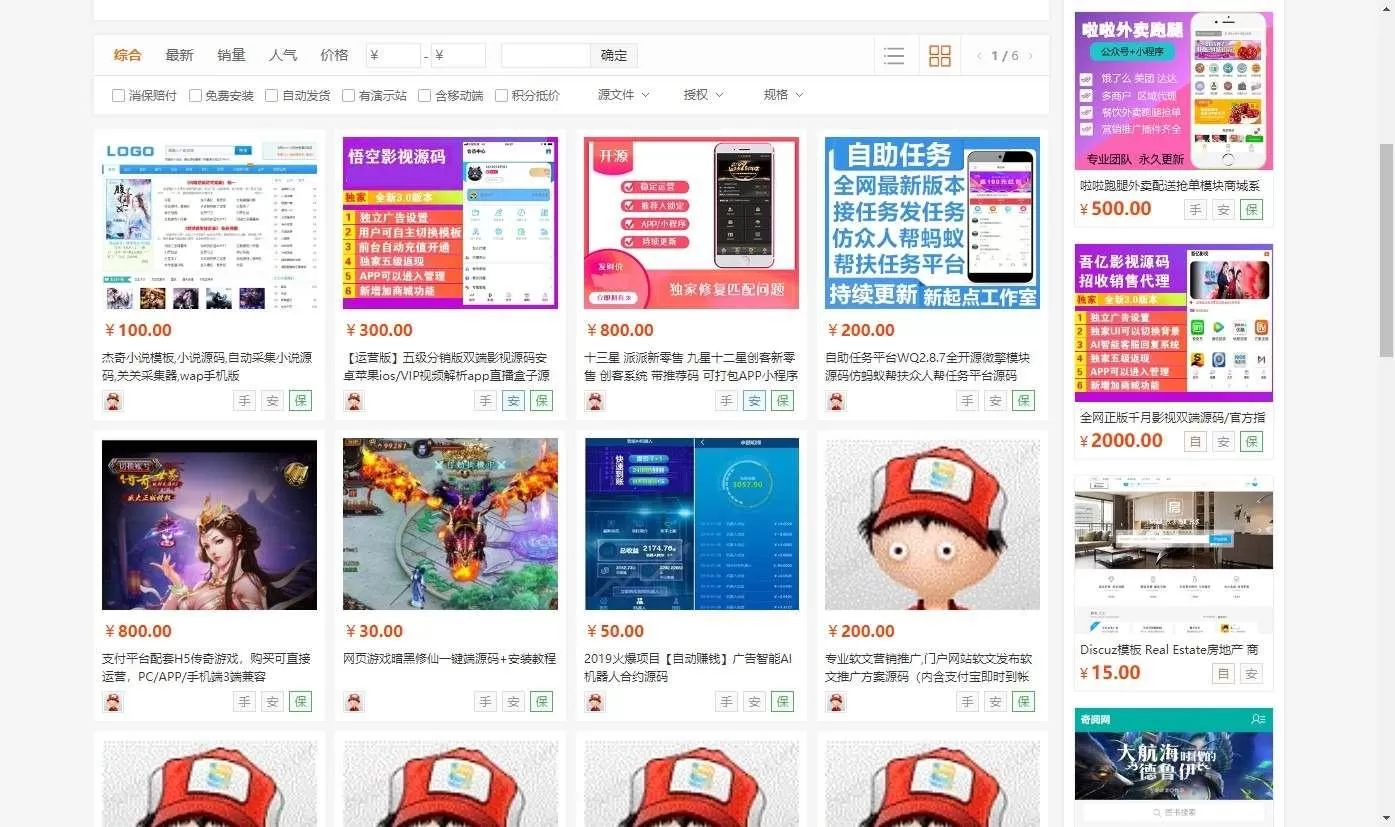Screen dimensions: 1395x827
Task: Open seller avatar under the 自助任务平台 item
Action: click(836, 401)
